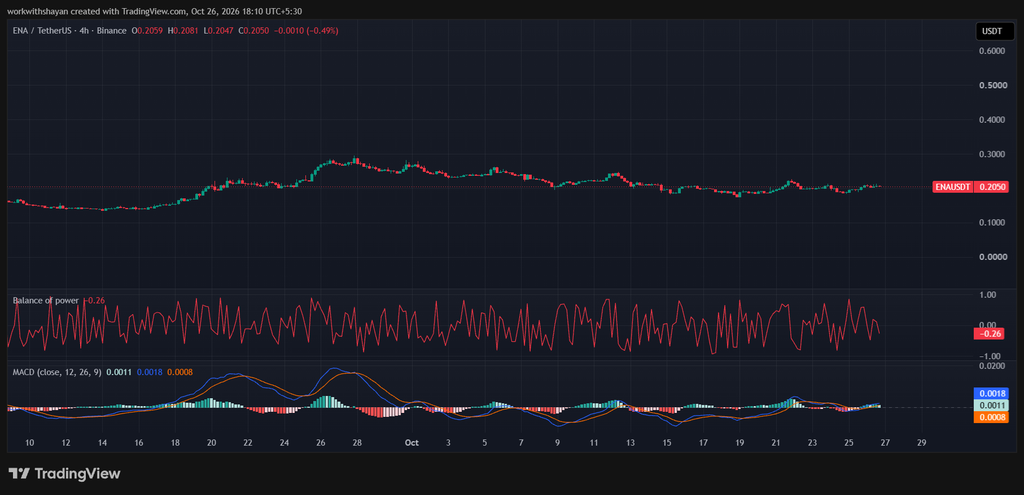Select the Balance of power indicator title
The height and width of the screenshot is (495, 1024).
pos(46,300)
